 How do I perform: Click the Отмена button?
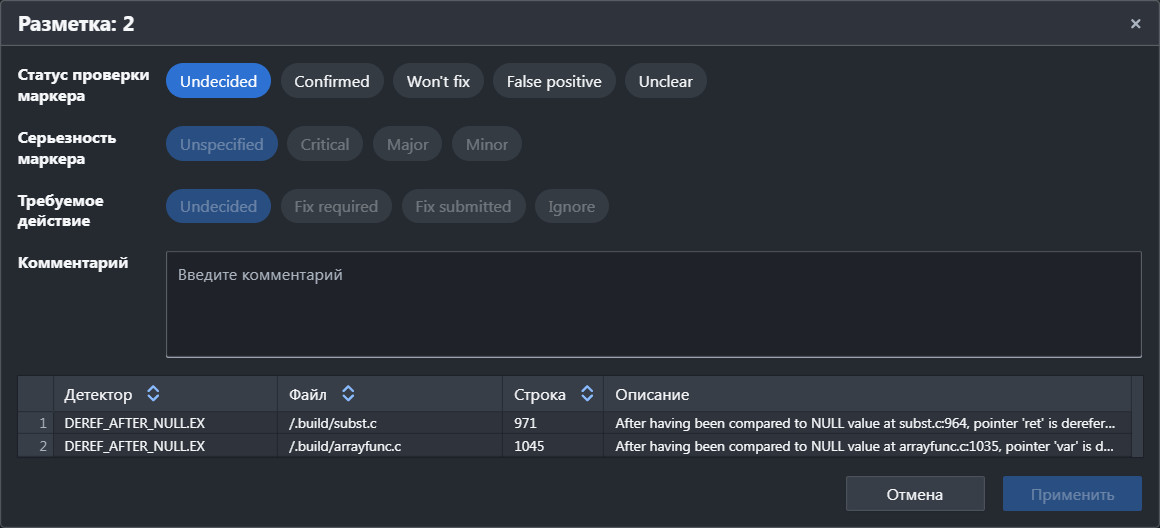click(x=914, y=494)
